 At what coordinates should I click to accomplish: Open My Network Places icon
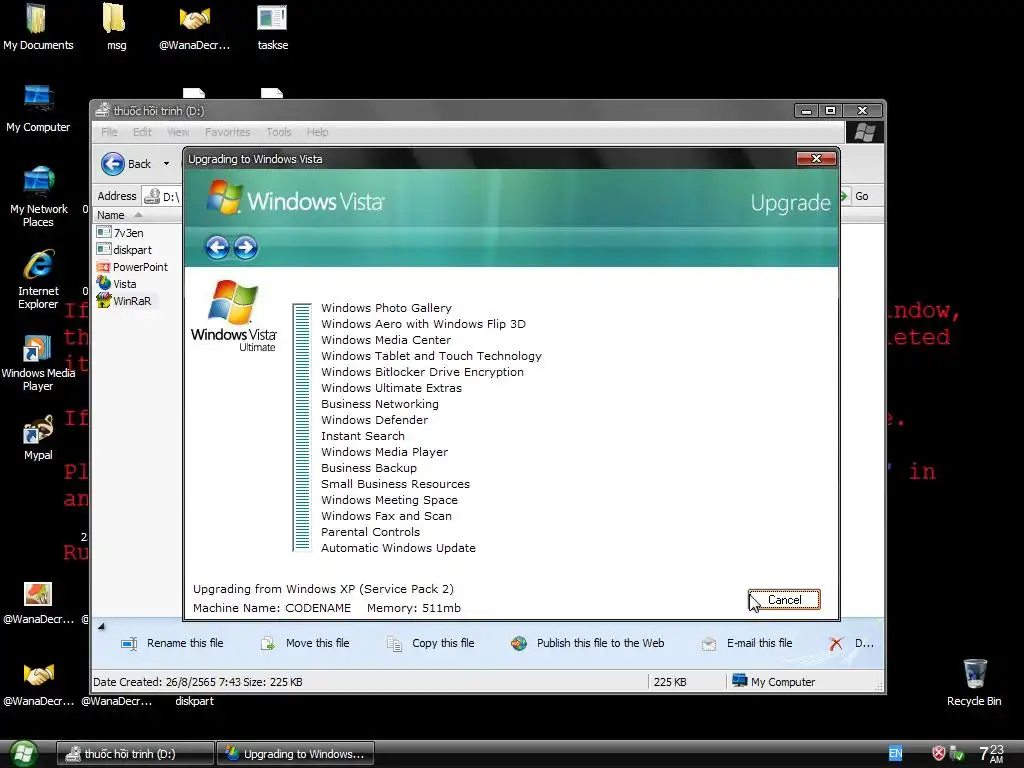tap(38, 197)
